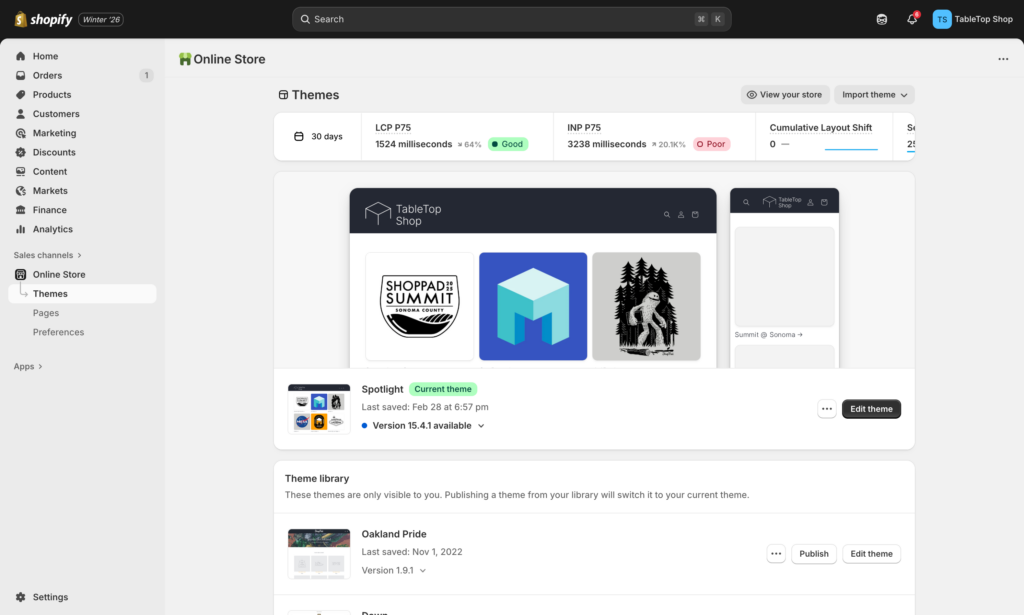Click the Analytics bar chart icon
The width and height of the screenshot is (1024, 615).
click(21, 229)
